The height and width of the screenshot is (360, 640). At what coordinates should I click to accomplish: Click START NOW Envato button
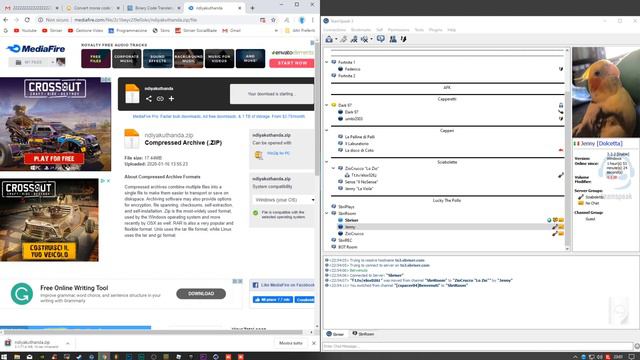[x=292, y=63]
